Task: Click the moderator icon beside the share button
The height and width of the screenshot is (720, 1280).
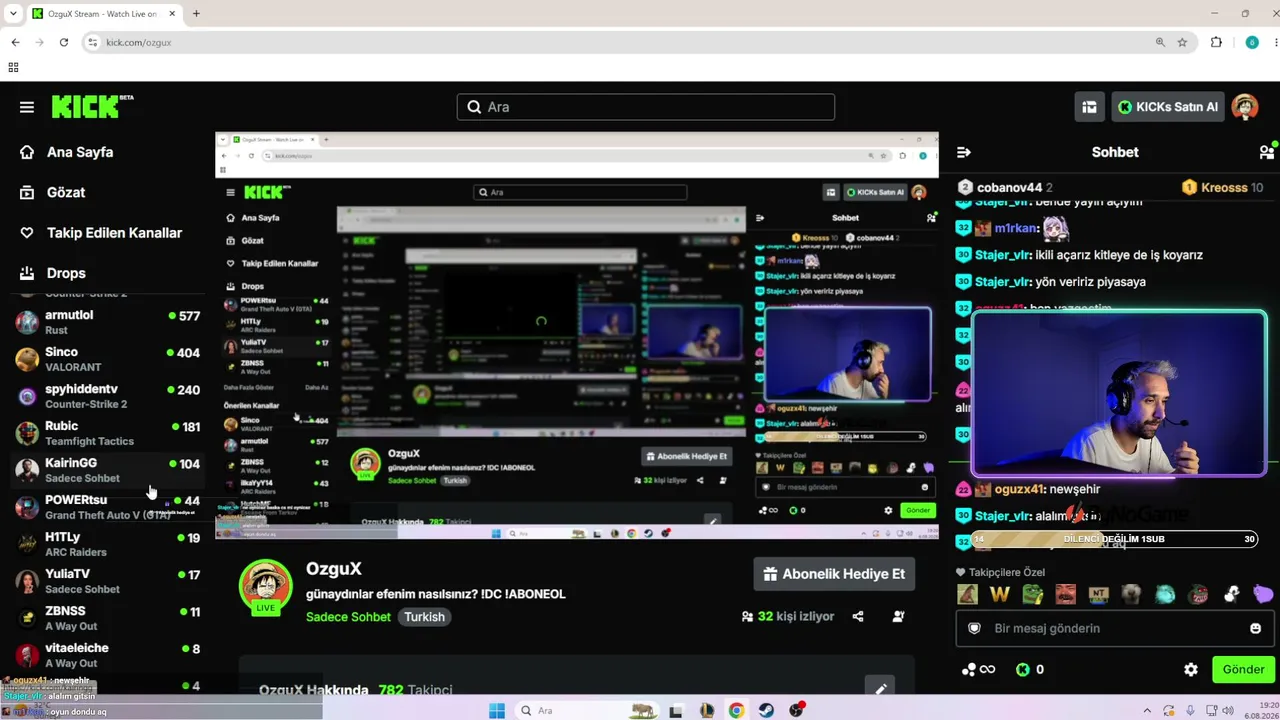Action: pyautogui.click(x=898, y=616)
